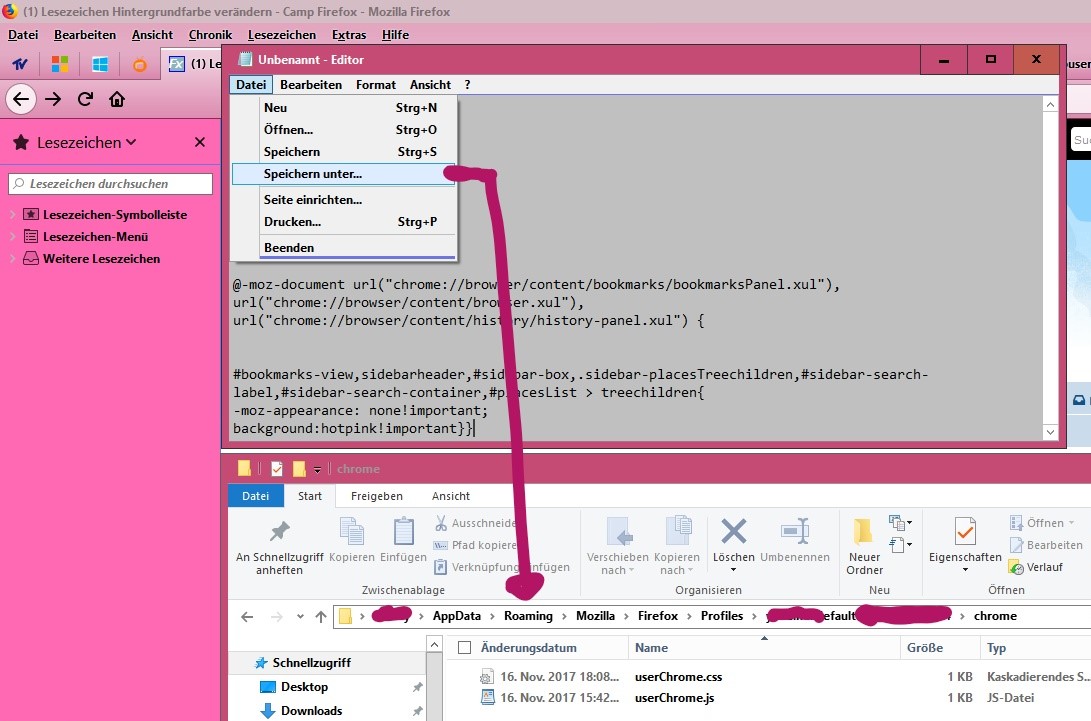This screenshot has height=721, width=1091.
Task: Choose Speichern unter... menu entry
Action: (x=344, y=174)
